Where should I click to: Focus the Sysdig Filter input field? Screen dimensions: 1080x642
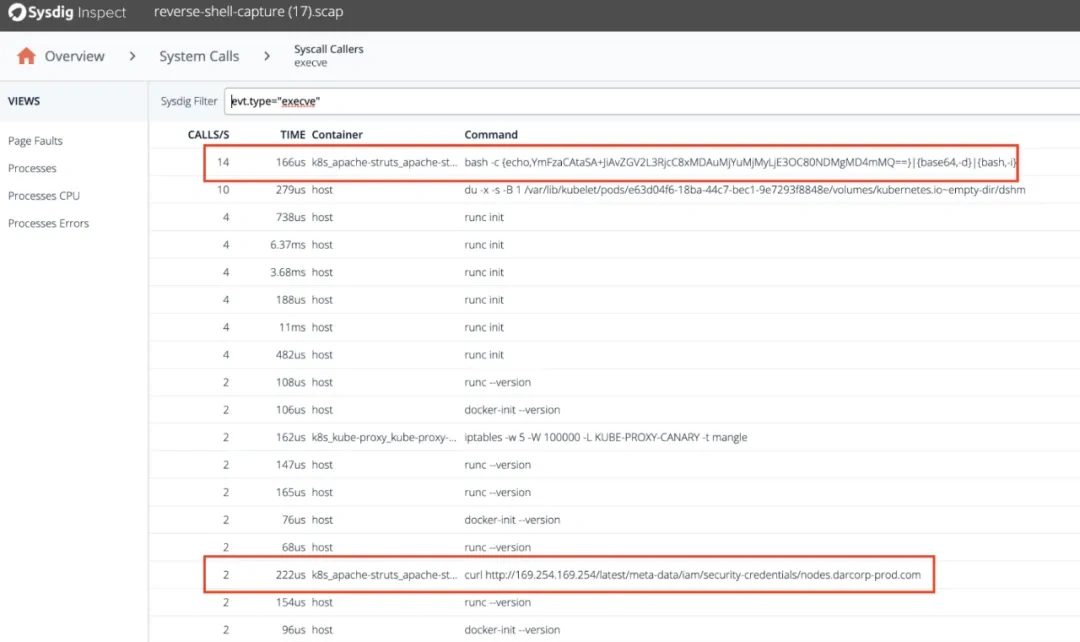click(x=652, y=101)
